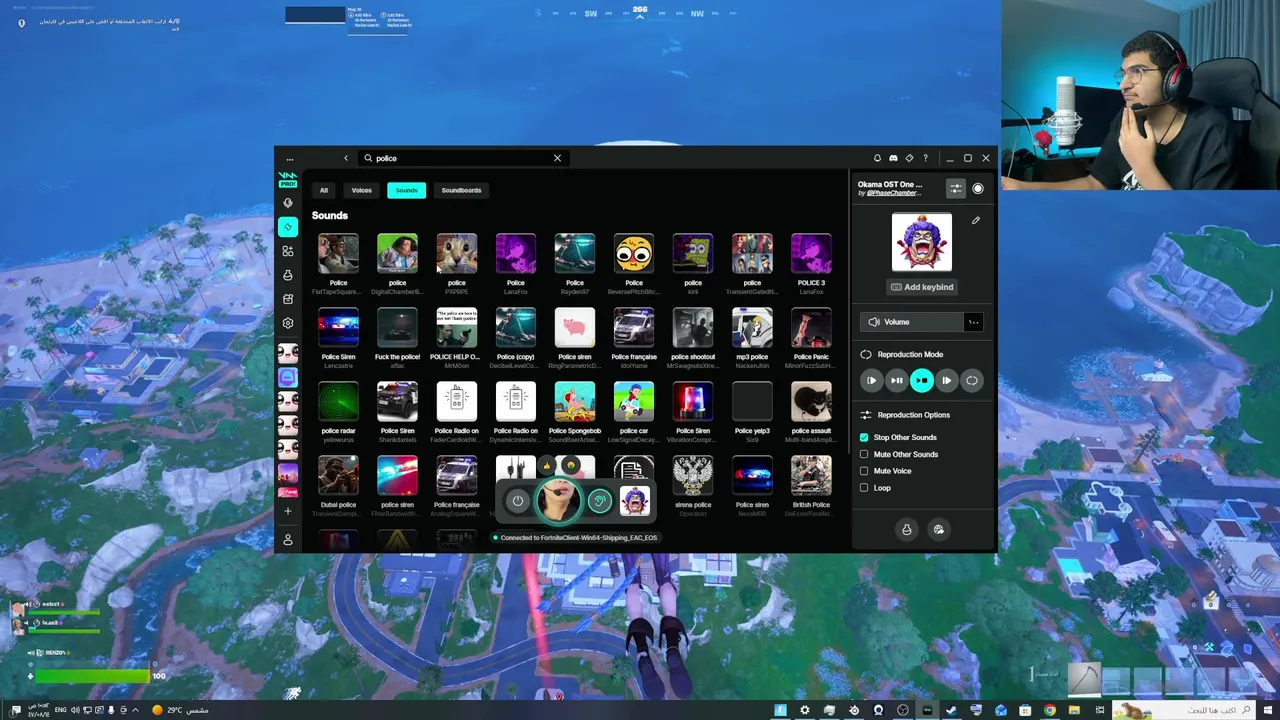Enable Mute Voice checkbox

point(864,471)
